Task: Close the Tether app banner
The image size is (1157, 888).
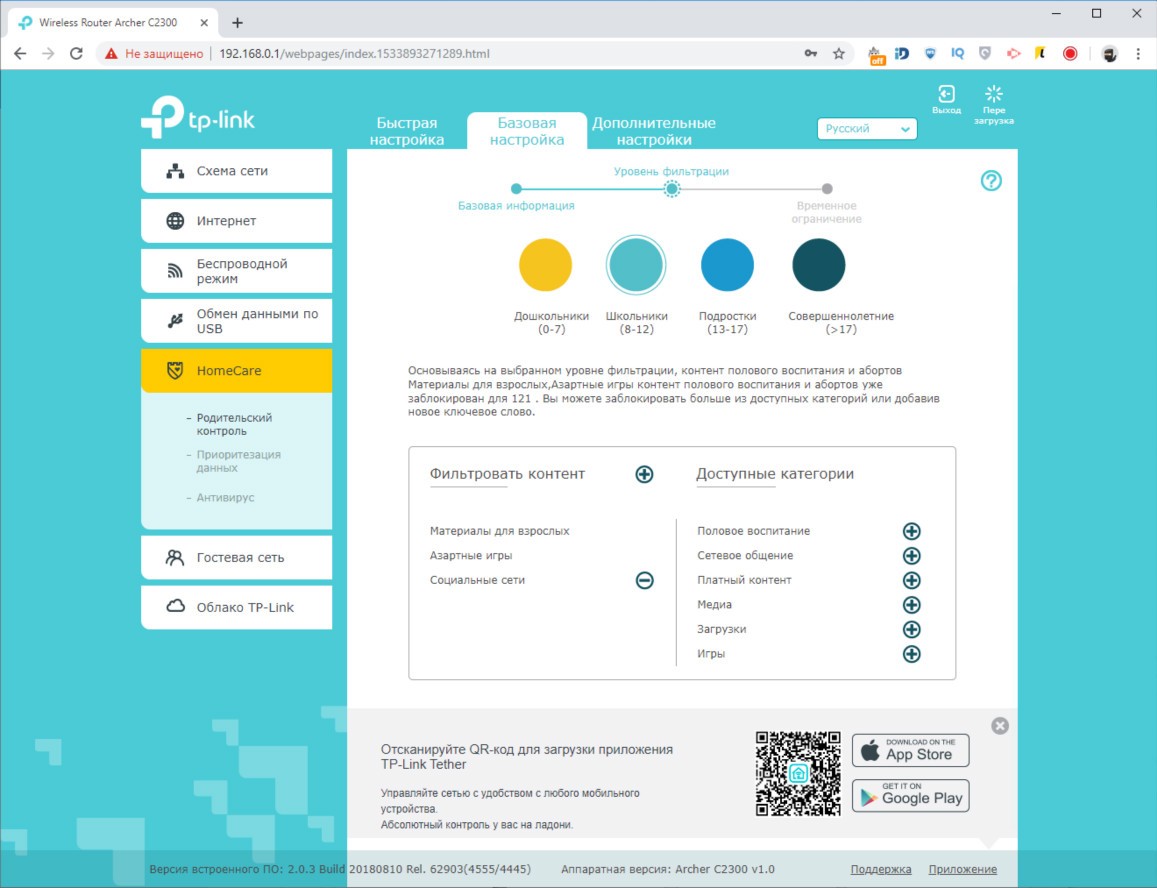Action: 1000,726
